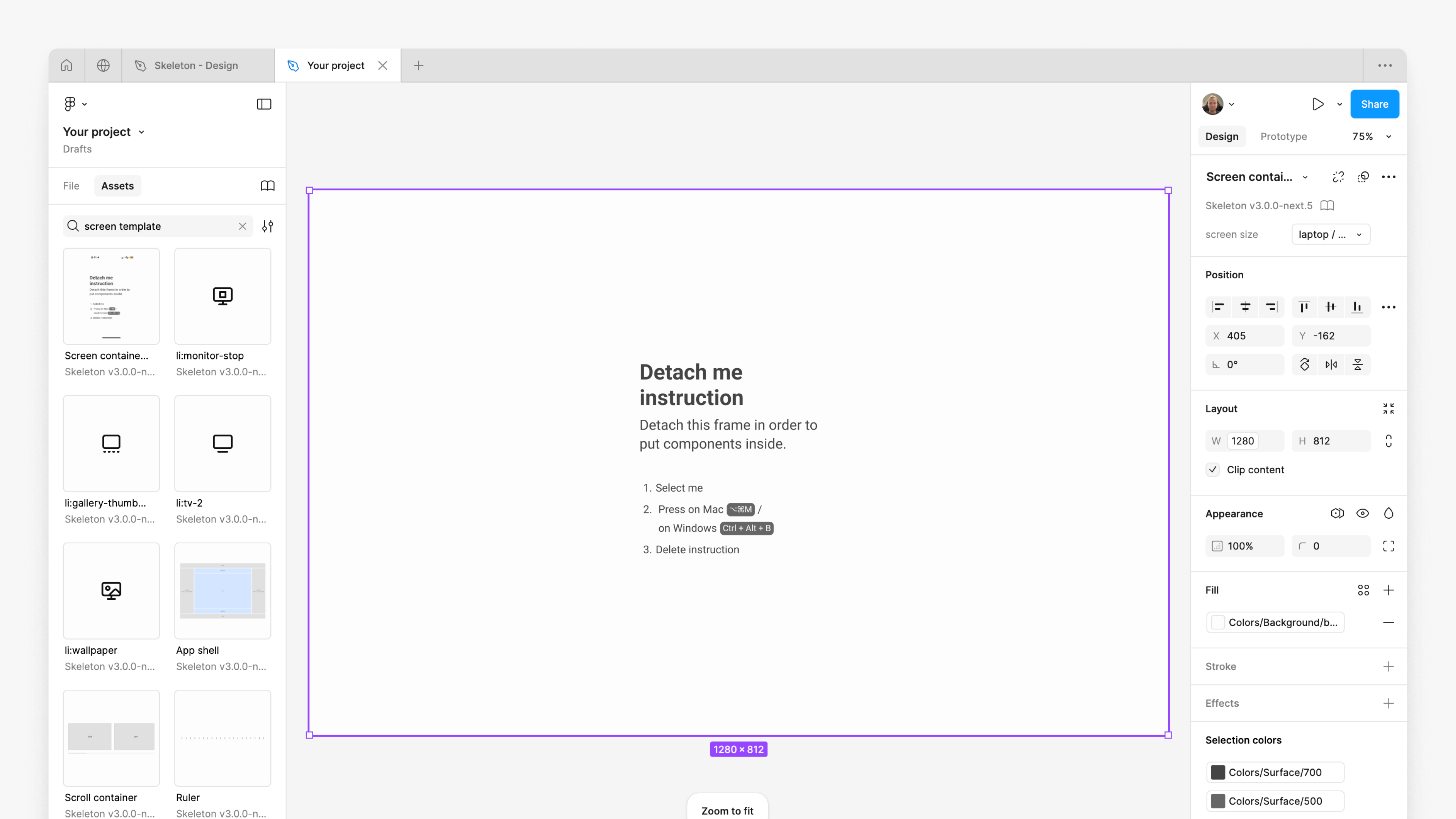The width and height of the screenshot is (1456, 819).
Task: Click the Figma main menu logo
Action: [x=70, y=104]
